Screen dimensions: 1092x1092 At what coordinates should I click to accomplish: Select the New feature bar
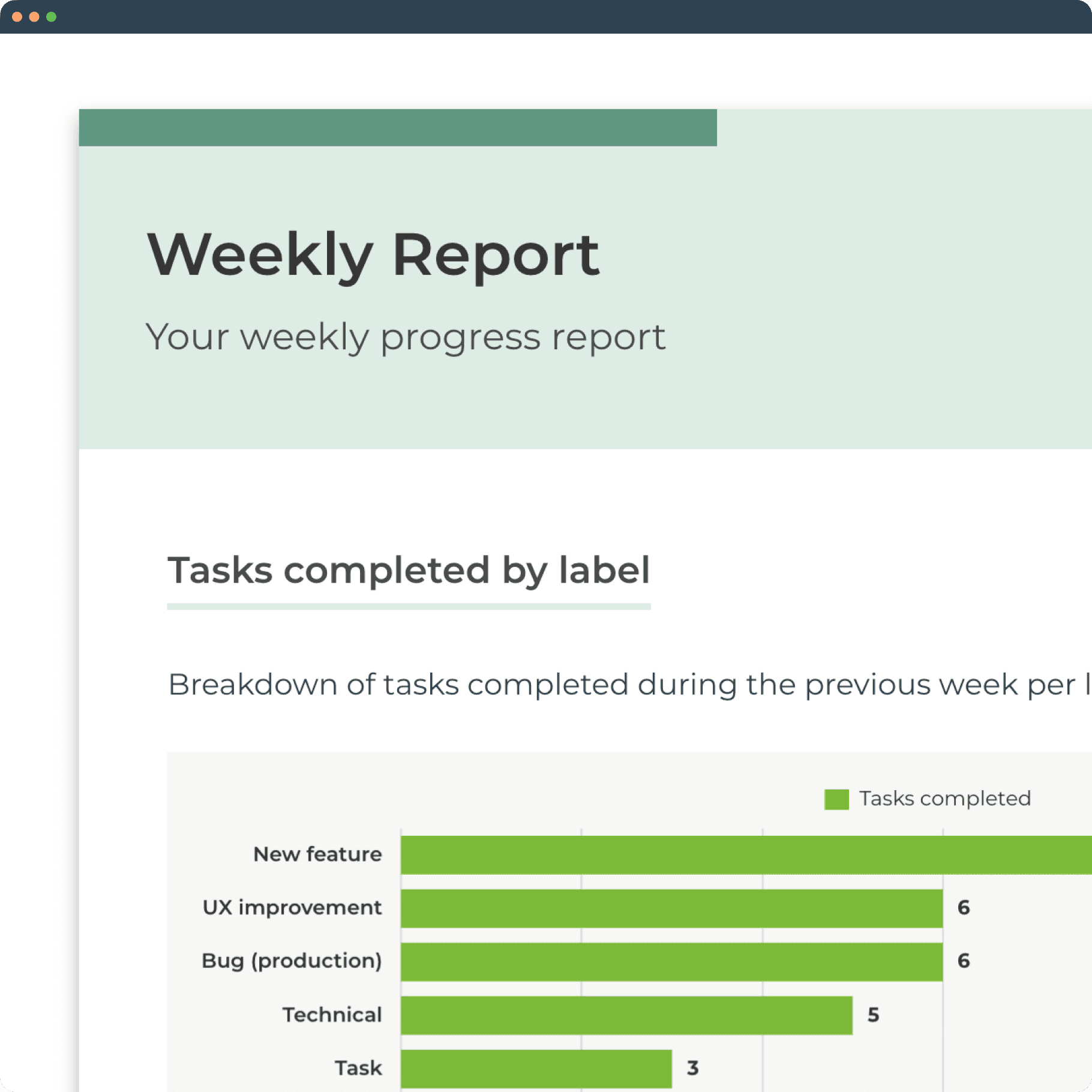pos(746,854)
